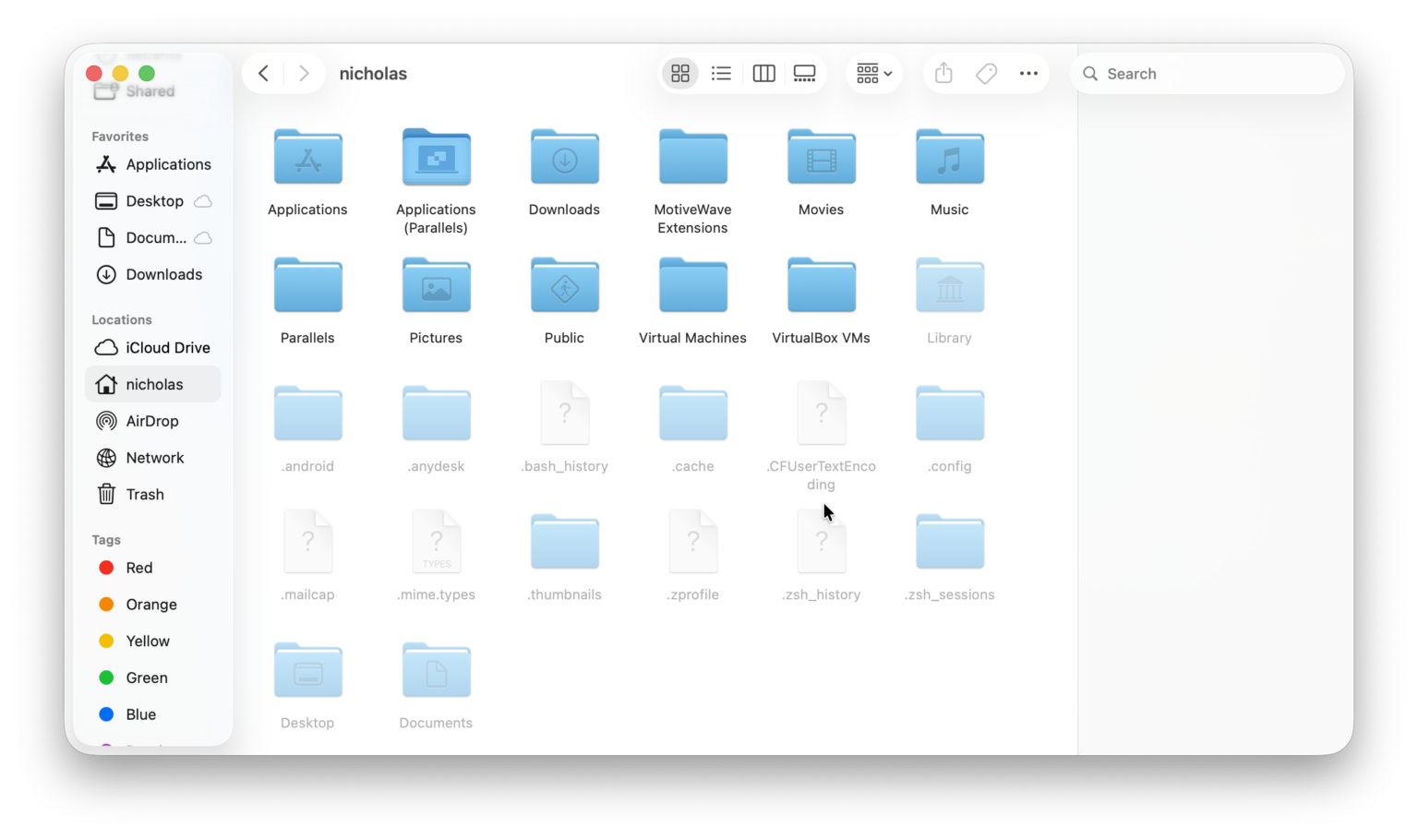Focus the Search field
The image size is (1418, 840).
click(x=1208, y=74)
